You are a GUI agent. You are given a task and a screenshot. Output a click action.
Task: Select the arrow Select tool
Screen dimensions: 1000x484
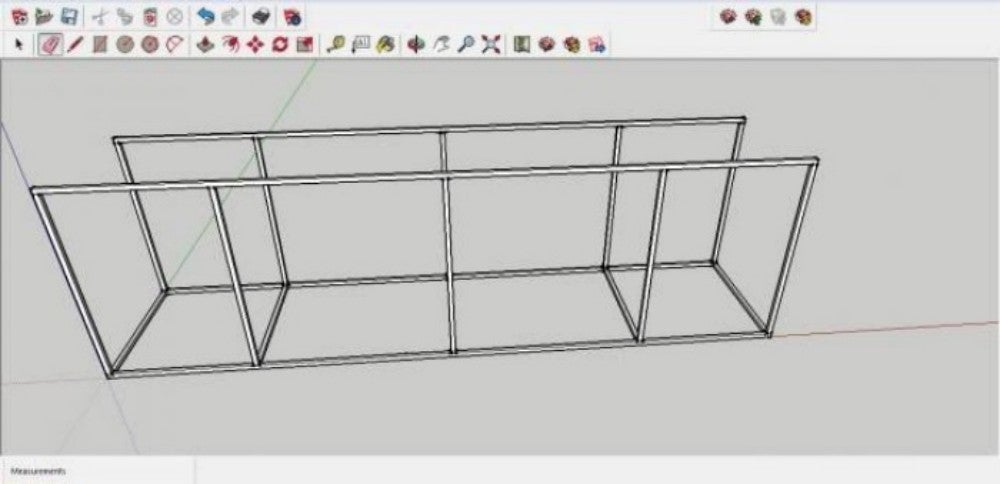[19, 45]
